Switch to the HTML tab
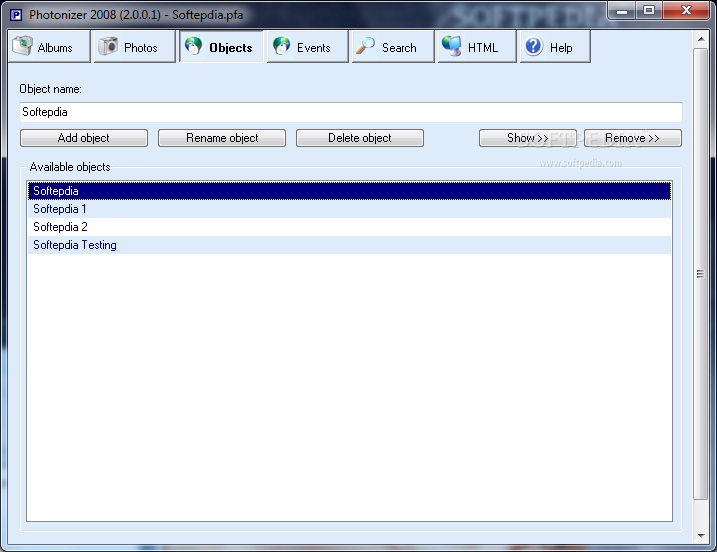 (x=477, y=46)
